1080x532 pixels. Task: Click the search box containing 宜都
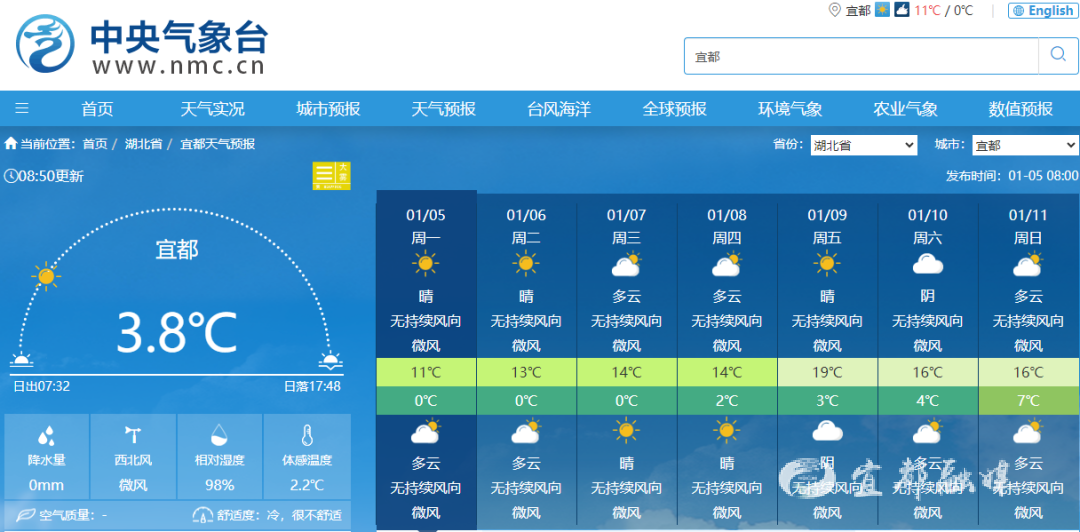click(860, 56)
